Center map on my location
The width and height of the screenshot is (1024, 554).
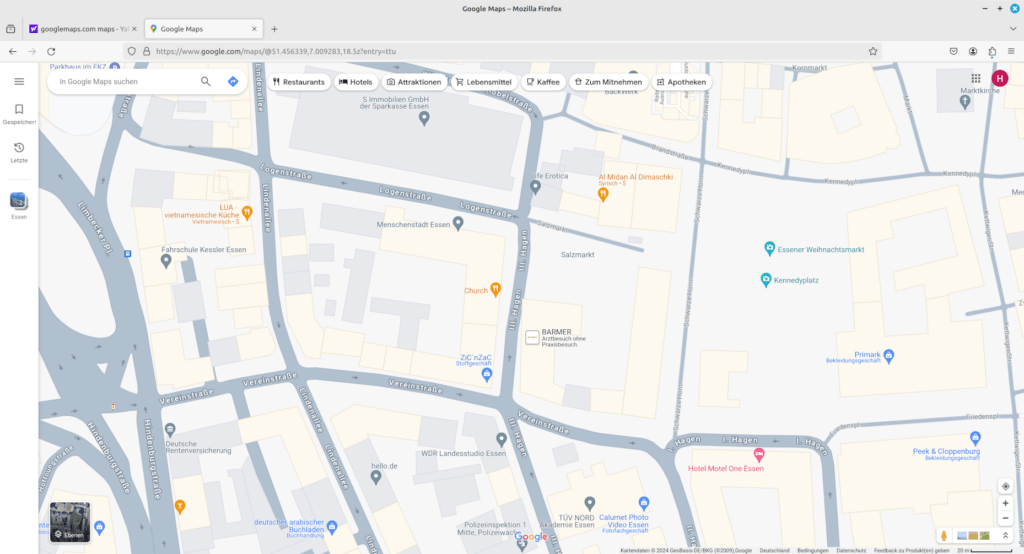pos(1005,486)
